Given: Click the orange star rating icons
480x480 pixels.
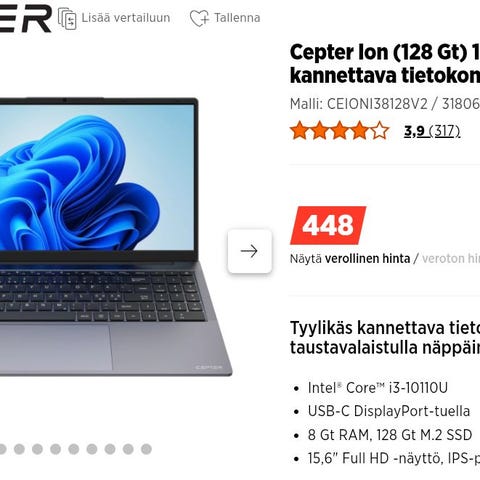Looking at the screenshot, I should (339, 130).
